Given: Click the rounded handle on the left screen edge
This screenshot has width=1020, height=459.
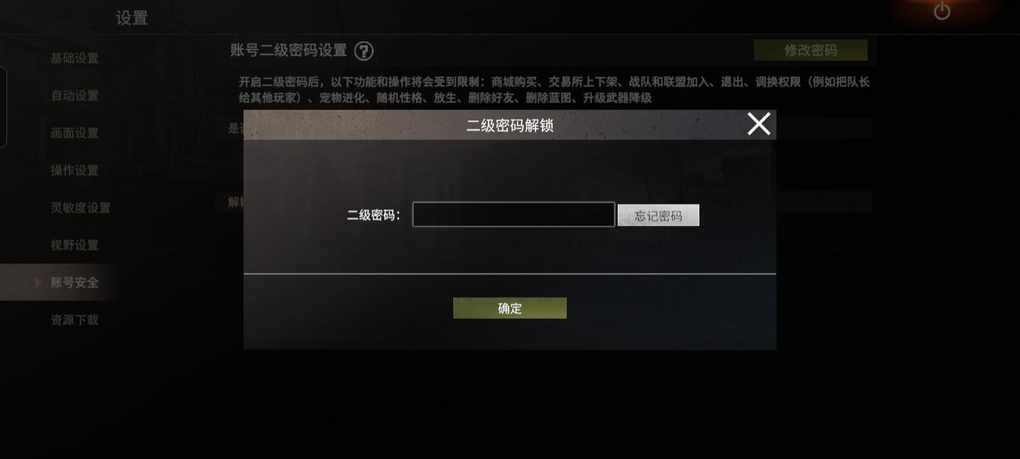Looking at the screenshot, I should 3,107.
